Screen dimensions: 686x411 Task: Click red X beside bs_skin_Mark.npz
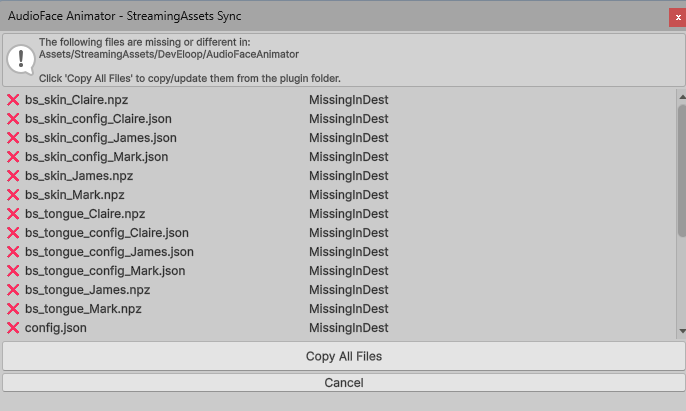[13, 195]
